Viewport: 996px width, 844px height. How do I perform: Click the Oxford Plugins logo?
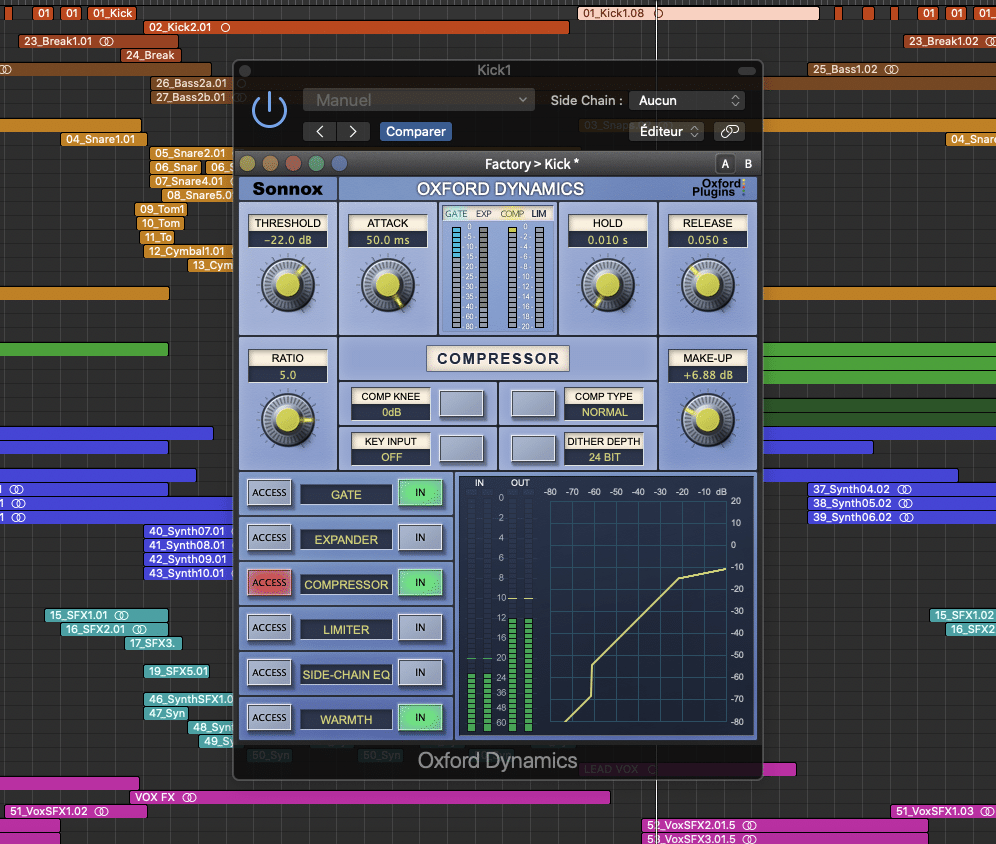coord(720,188)
